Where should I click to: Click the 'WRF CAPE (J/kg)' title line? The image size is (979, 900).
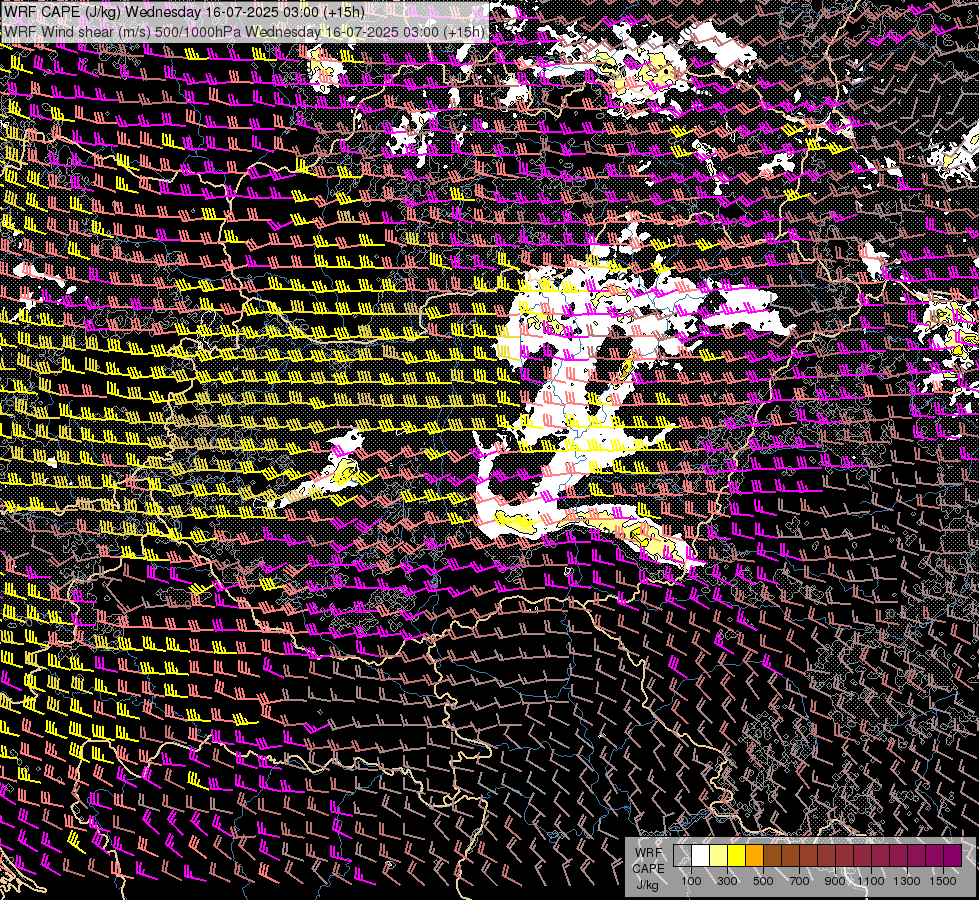coord(184,12)
